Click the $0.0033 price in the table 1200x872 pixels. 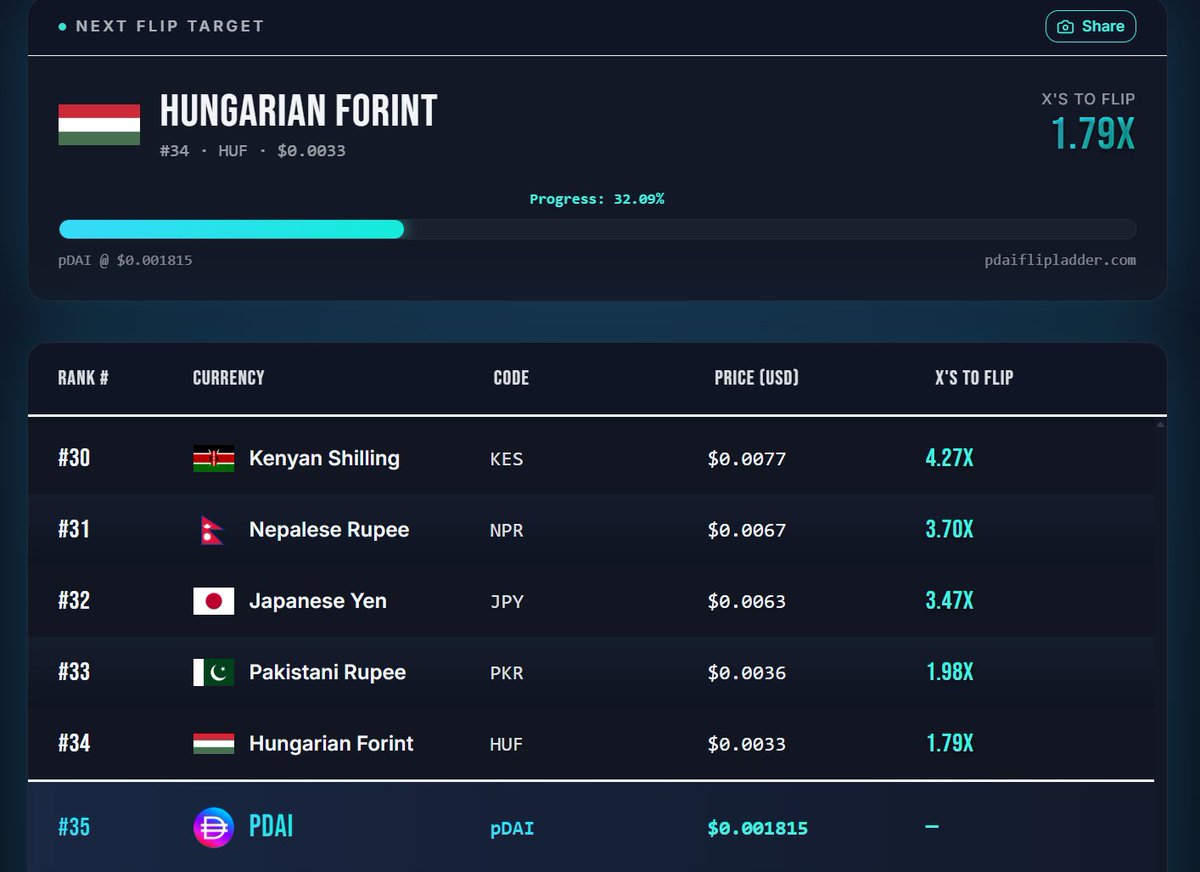pyautogui.click(x=747, y=744)
